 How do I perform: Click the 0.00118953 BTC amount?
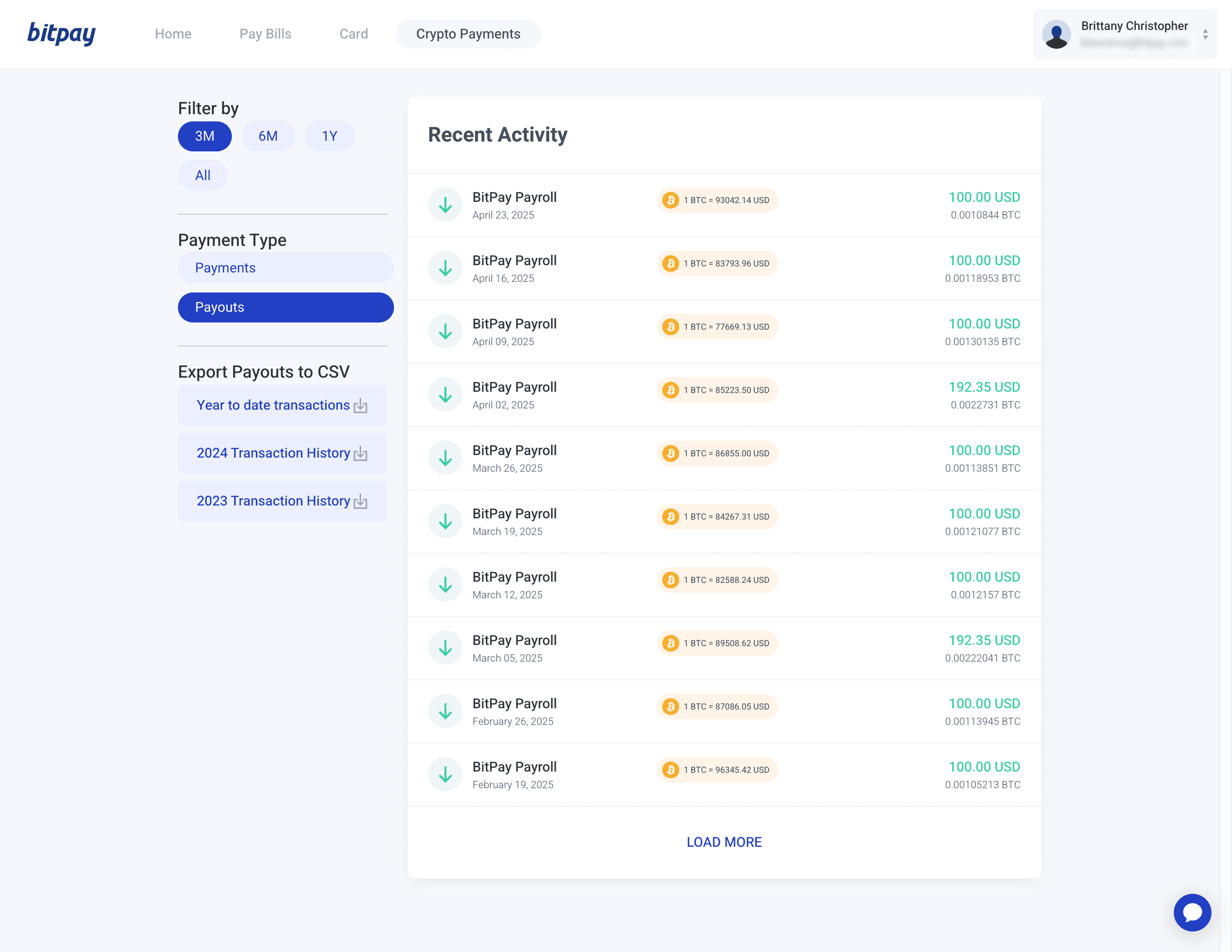[x=982, y=278]
